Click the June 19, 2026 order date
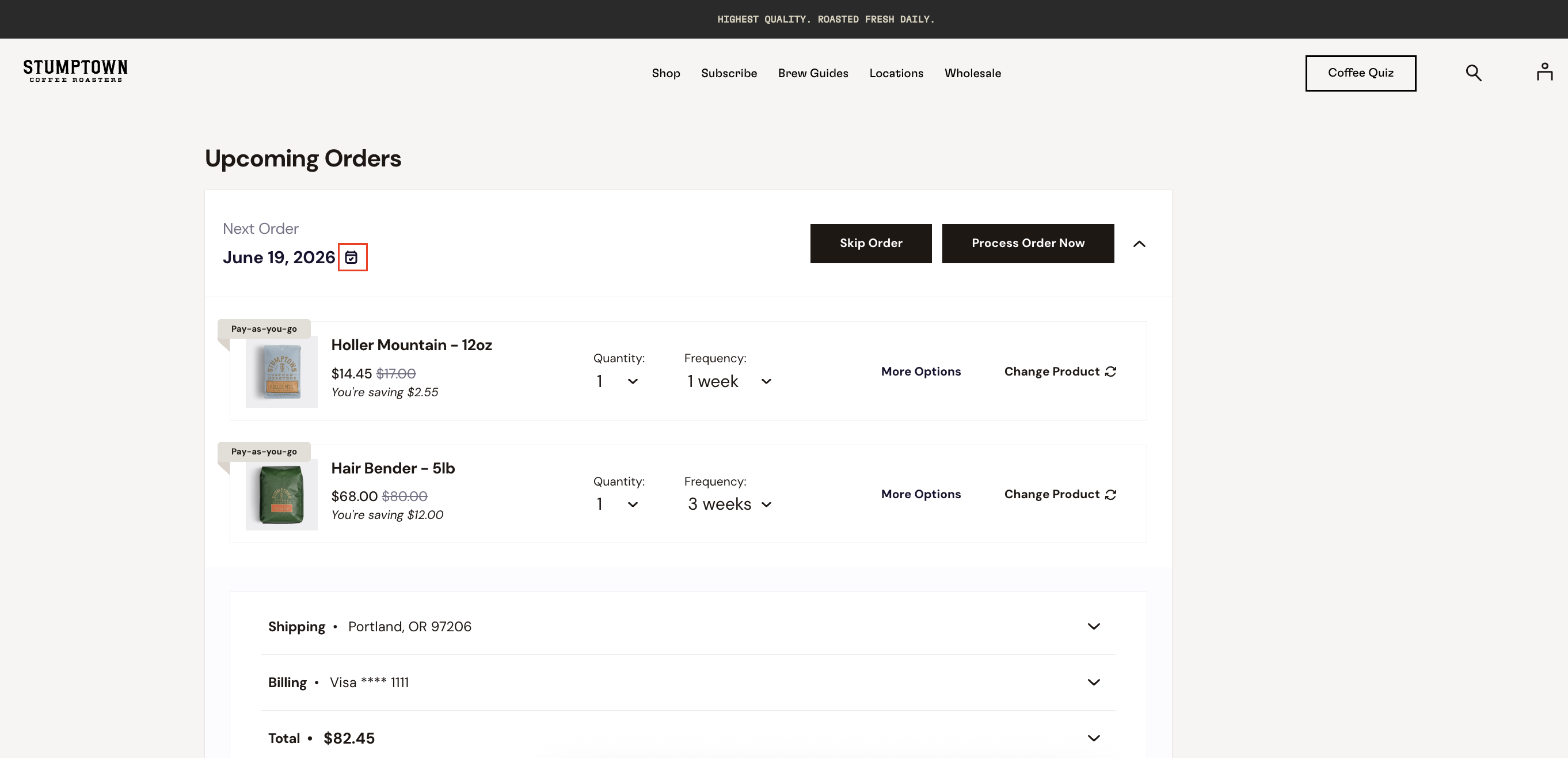The width and height of the screenshot is (1568, 758). 279,257
